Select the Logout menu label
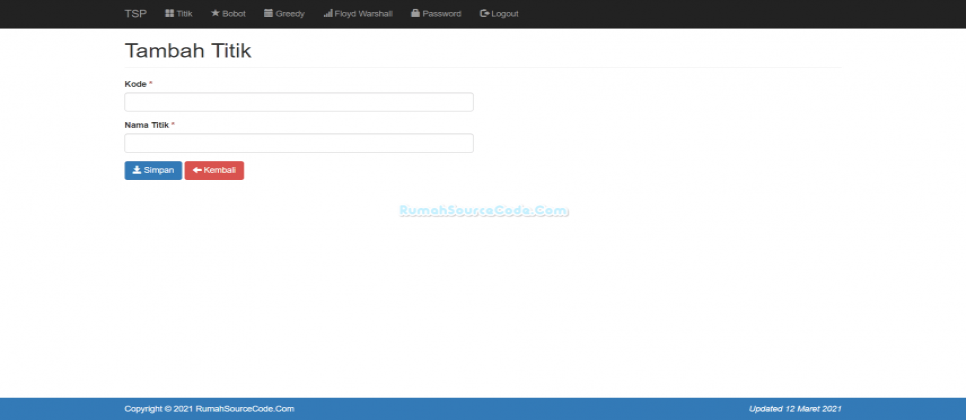The width and height of the screenshot is (966, 420). 505,14
